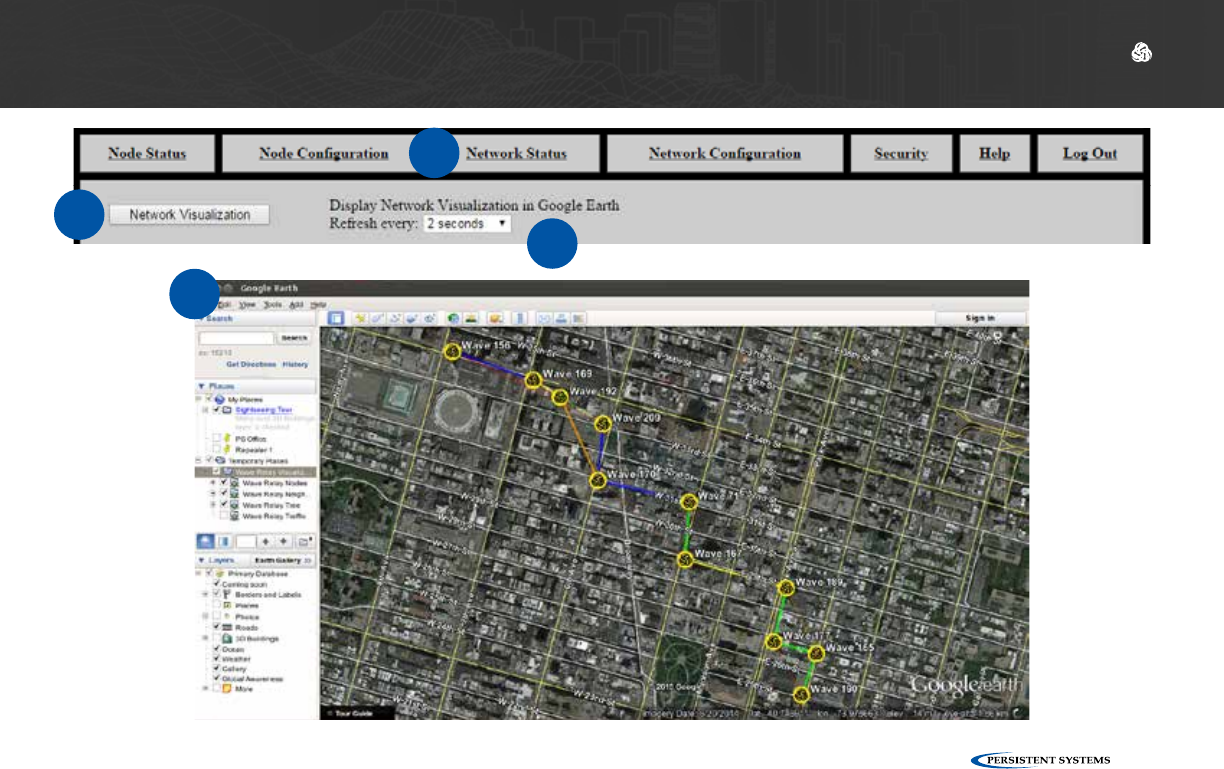Click the Wave 167 node marker

click(687, 559)
